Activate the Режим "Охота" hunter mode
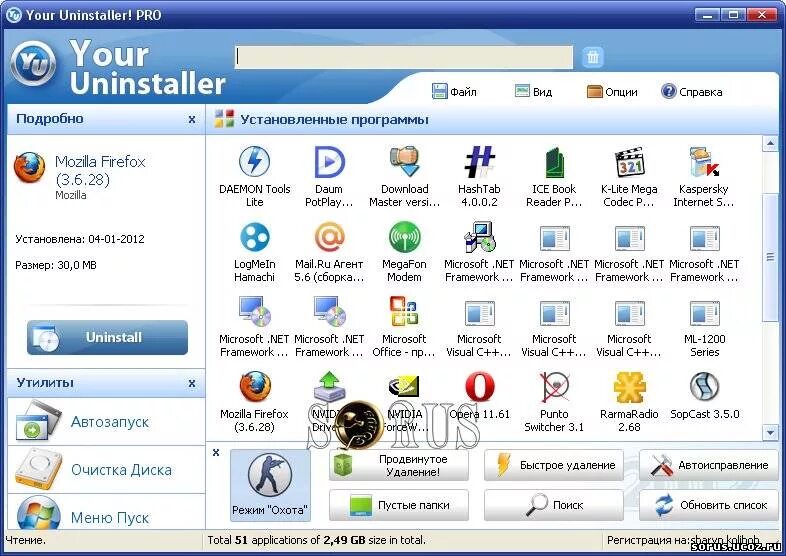Viewport: 786px width, 556px height. pyautogui.click(x=270, y=484)
